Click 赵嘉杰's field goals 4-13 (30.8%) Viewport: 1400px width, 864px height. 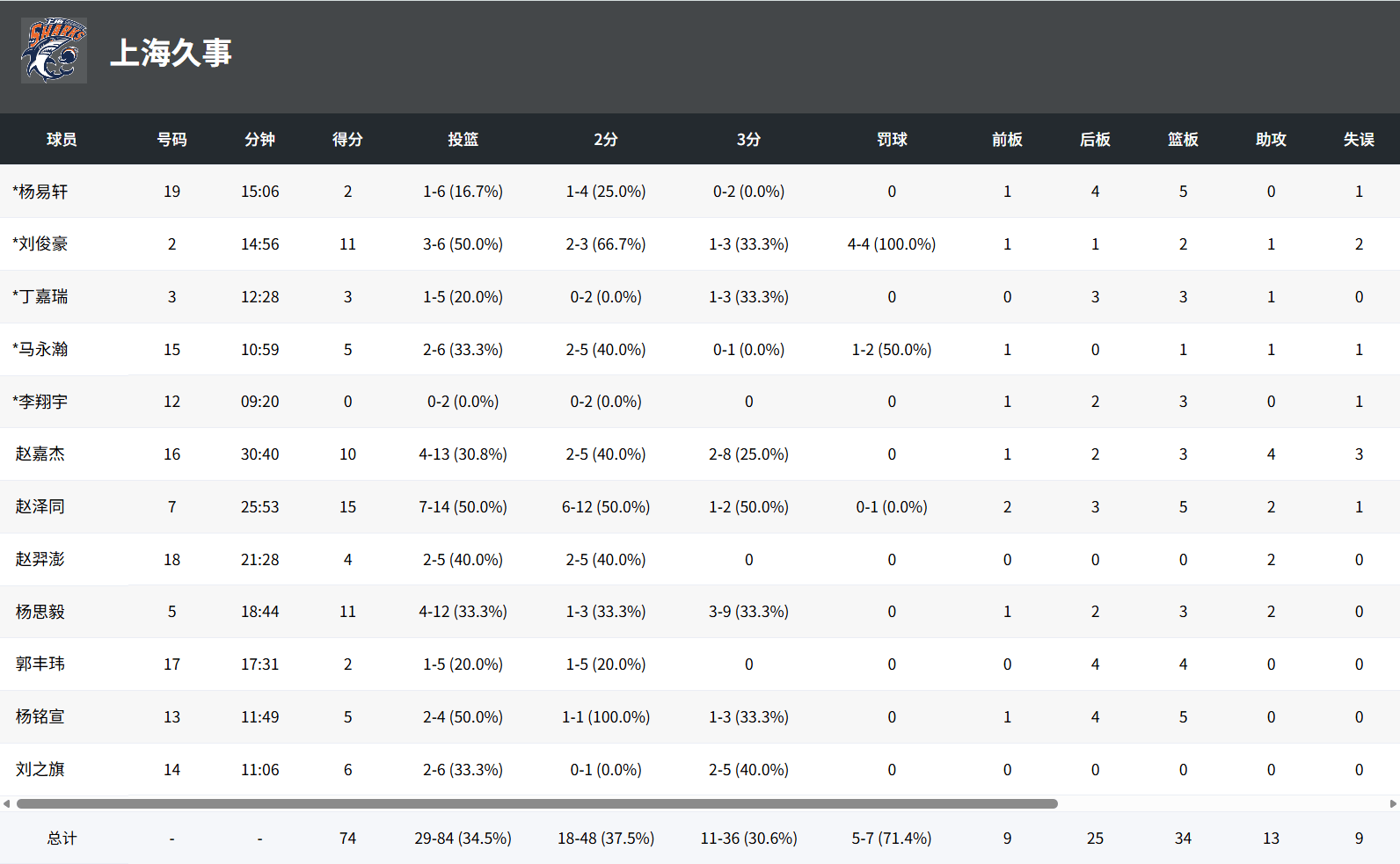[x=463, y=454]
